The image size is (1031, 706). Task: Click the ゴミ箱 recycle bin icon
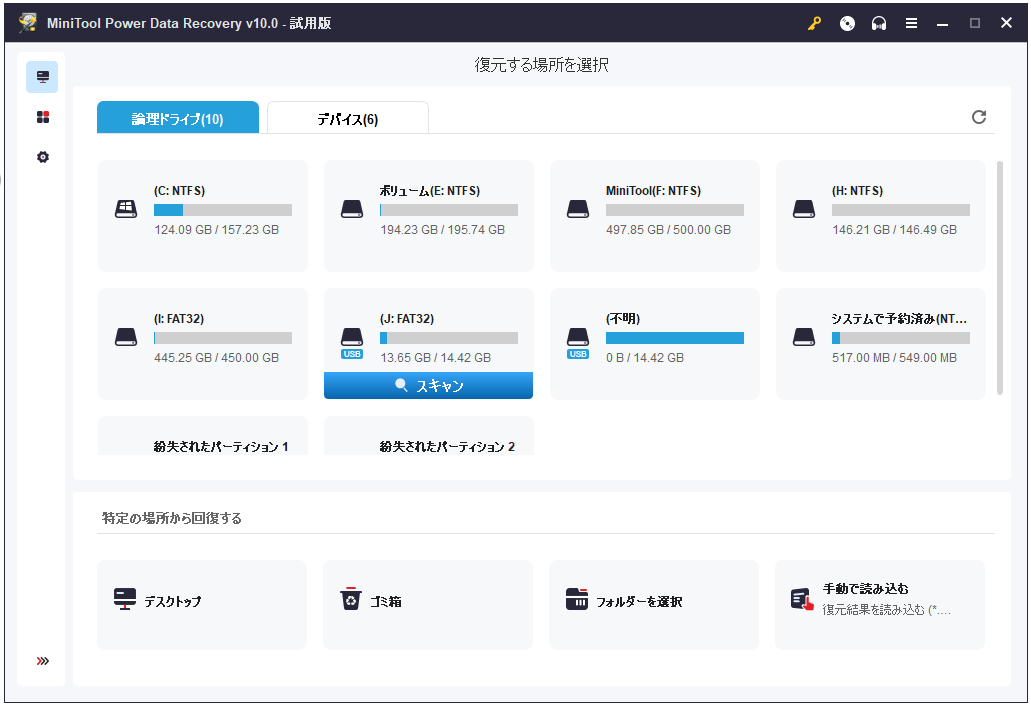pyautogui.click(x=350, y=600)
